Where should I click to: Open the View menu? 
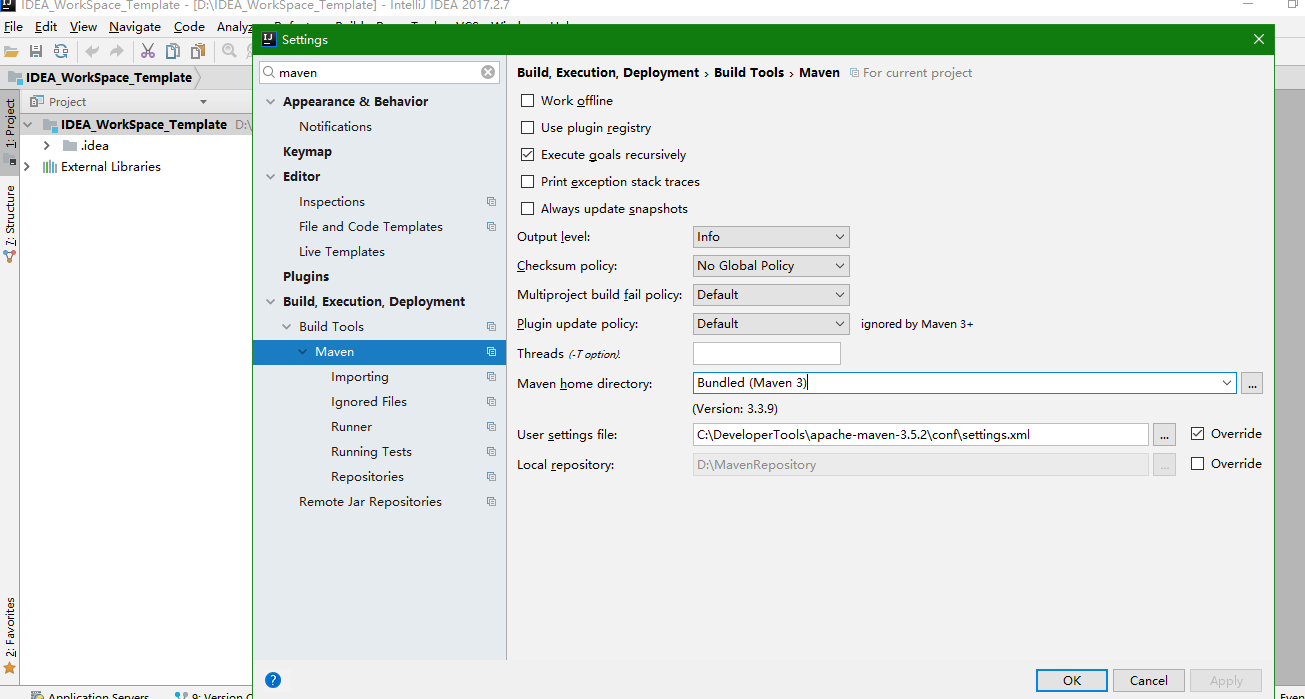(x=84, y=27)
